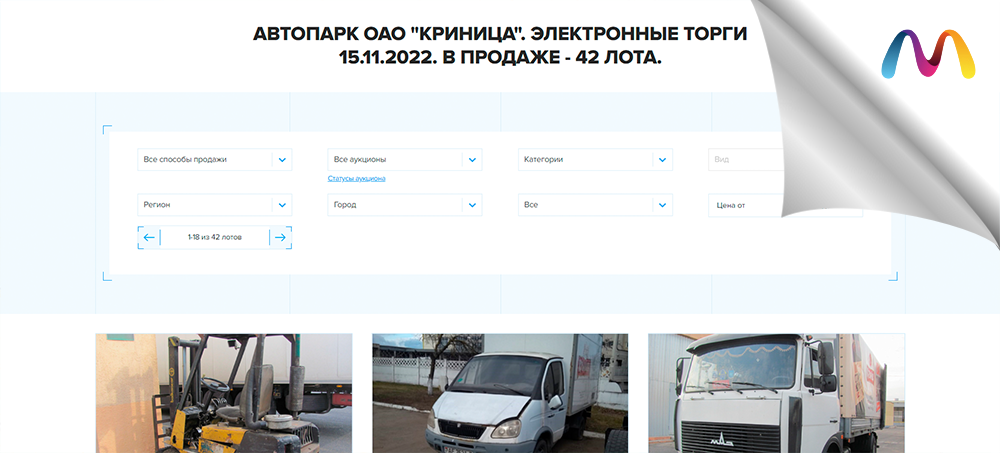
Task: Open the yellow forklift lot photo
Action: click(224, 393)
